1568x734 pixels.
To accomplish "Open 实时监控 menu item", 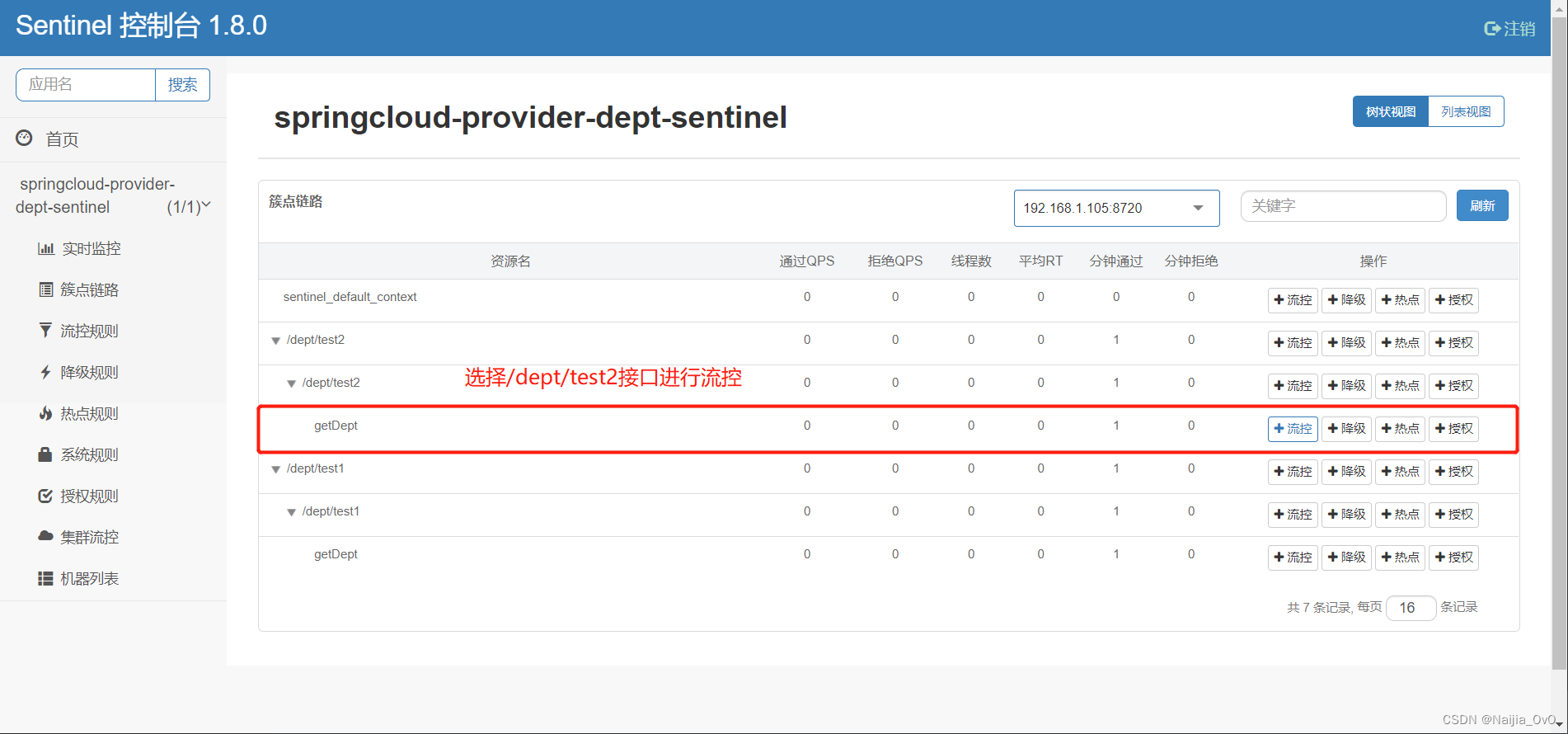I will click(91, 248).
